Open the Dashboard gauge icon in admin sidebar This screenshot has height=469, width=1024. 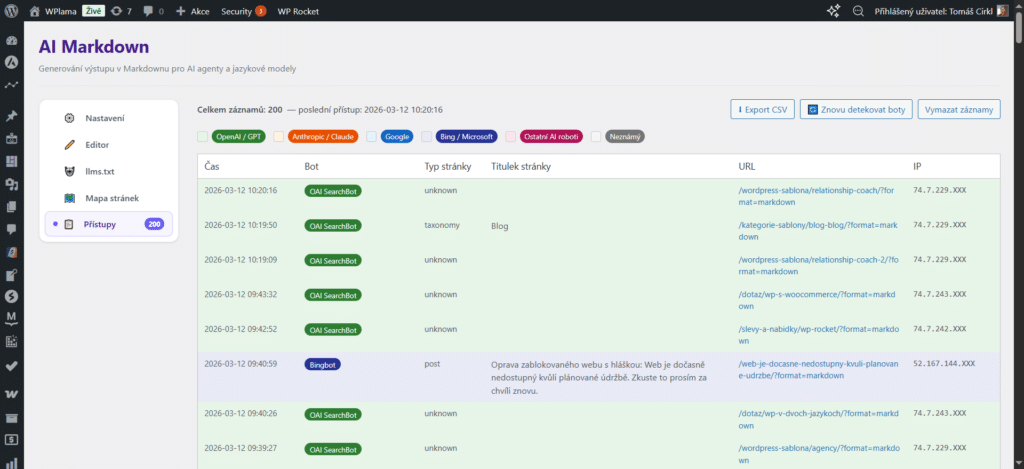(11, 40)
